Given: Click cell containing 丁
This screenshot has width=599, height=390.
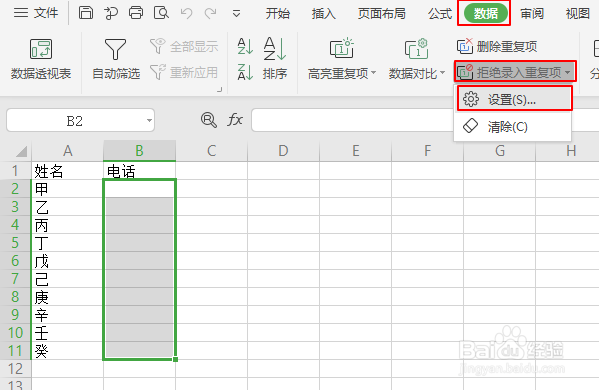Looking at the screenshot, I should (x=67, y=243).
